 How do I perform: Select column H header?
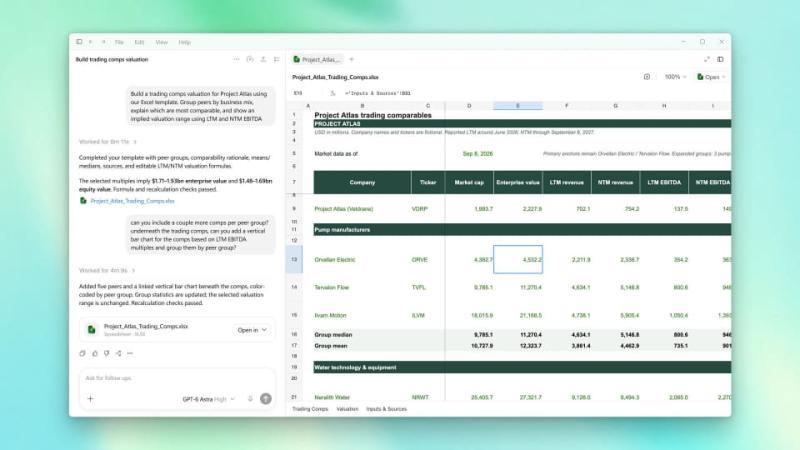click(x=664, y=106)
